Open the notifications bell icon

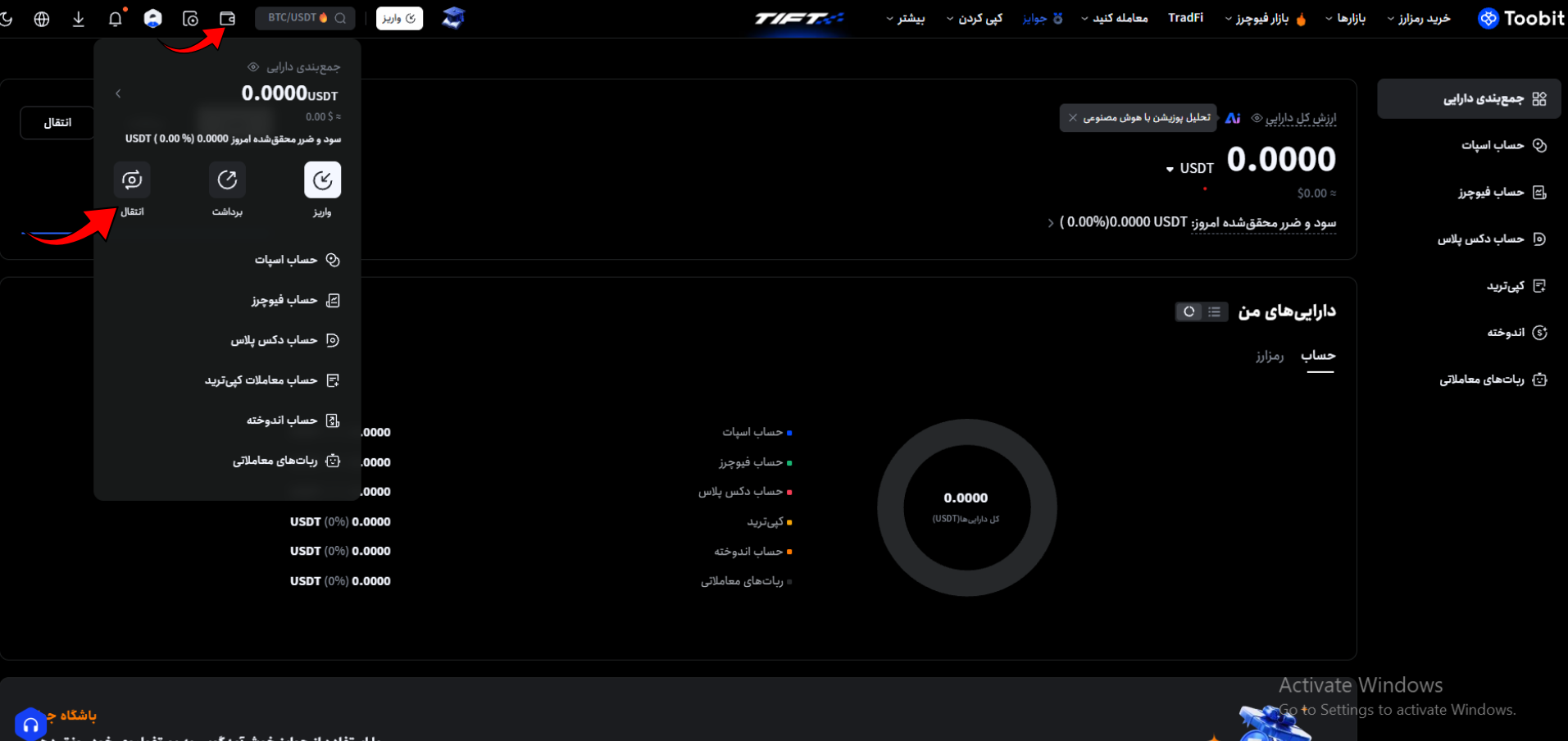point(116,18)
